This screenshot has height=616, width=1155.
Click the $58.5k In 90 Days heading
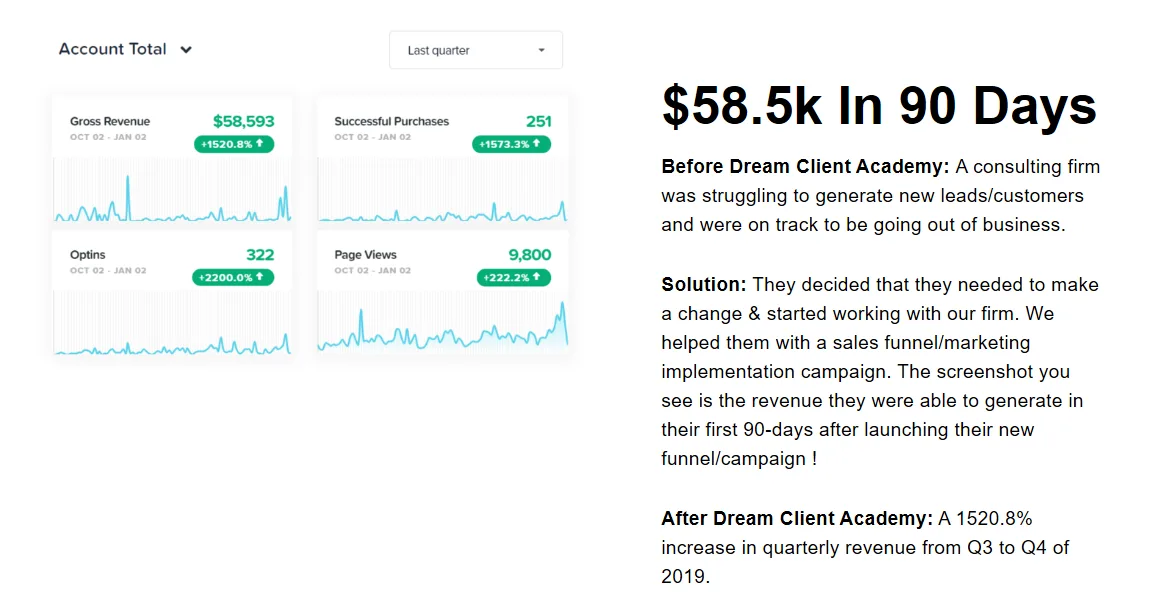point(879,106)
